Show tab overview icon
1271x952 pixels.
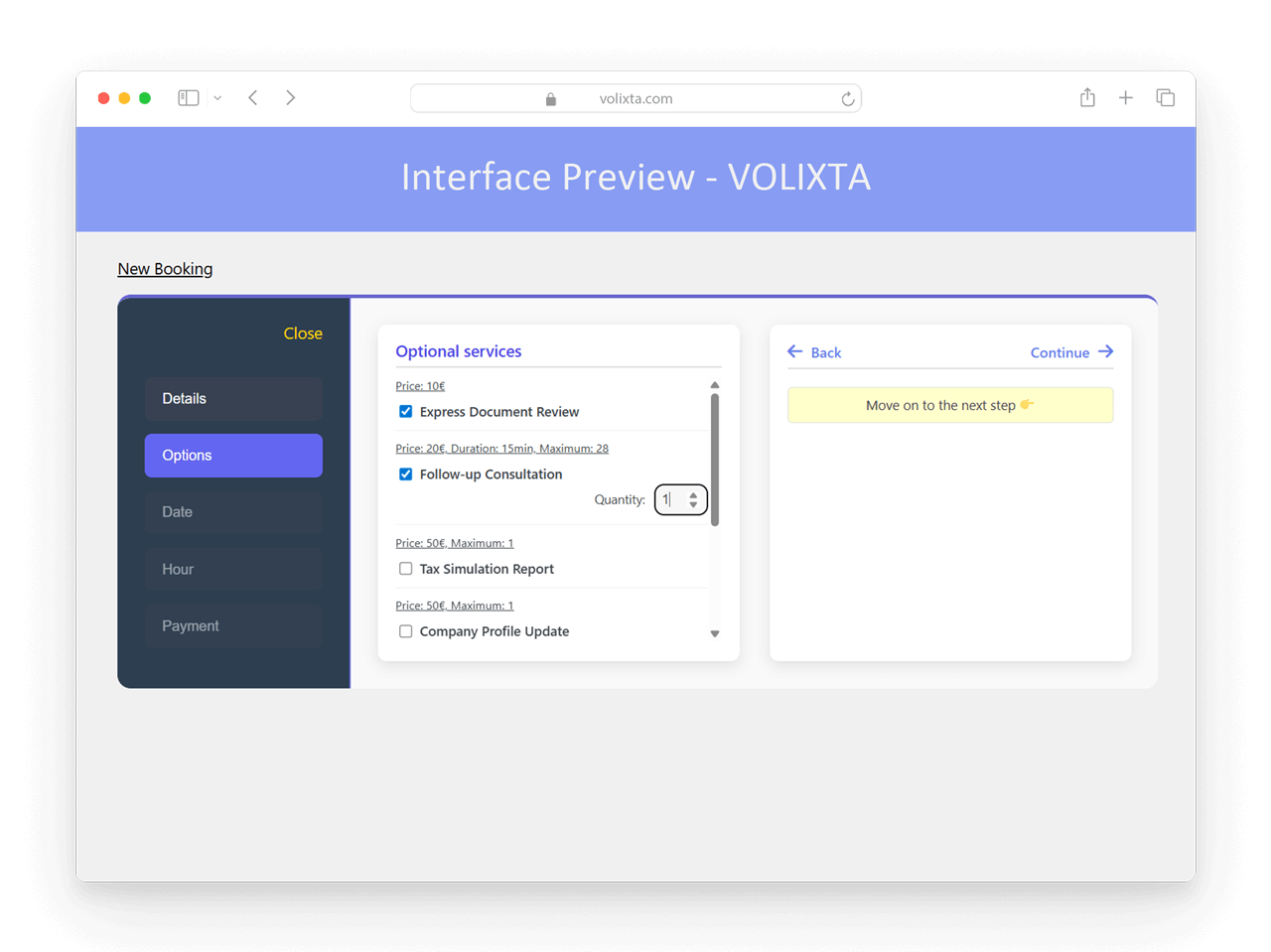coord(1166,97)
